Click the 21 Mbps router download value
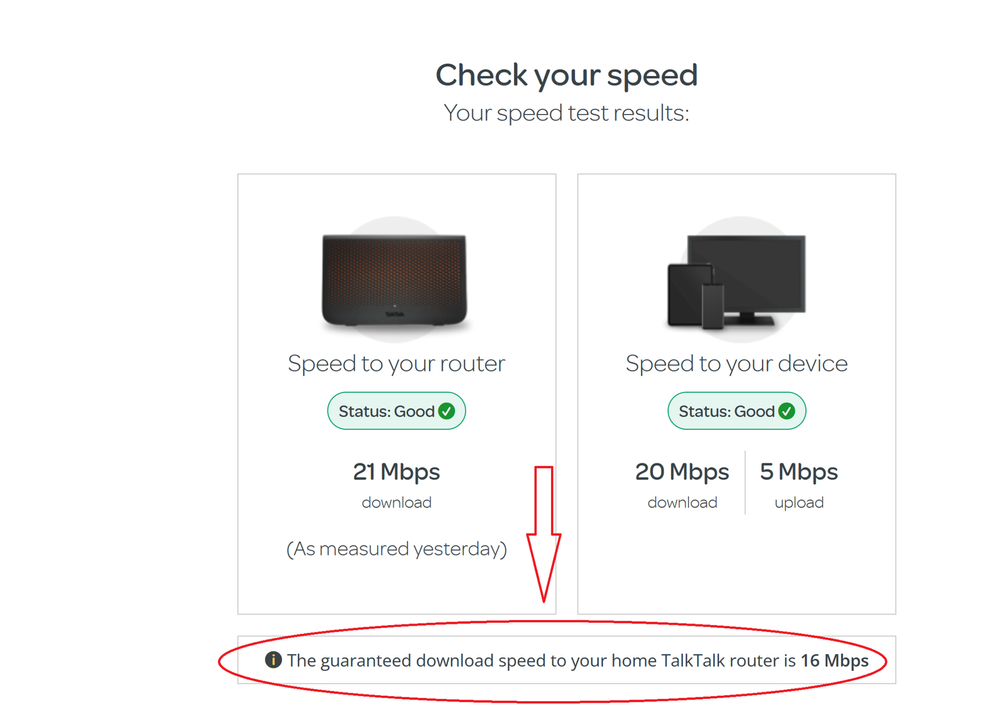Viewport: 999px width, 716px height. pyautogui.click(x=396, y=471)
